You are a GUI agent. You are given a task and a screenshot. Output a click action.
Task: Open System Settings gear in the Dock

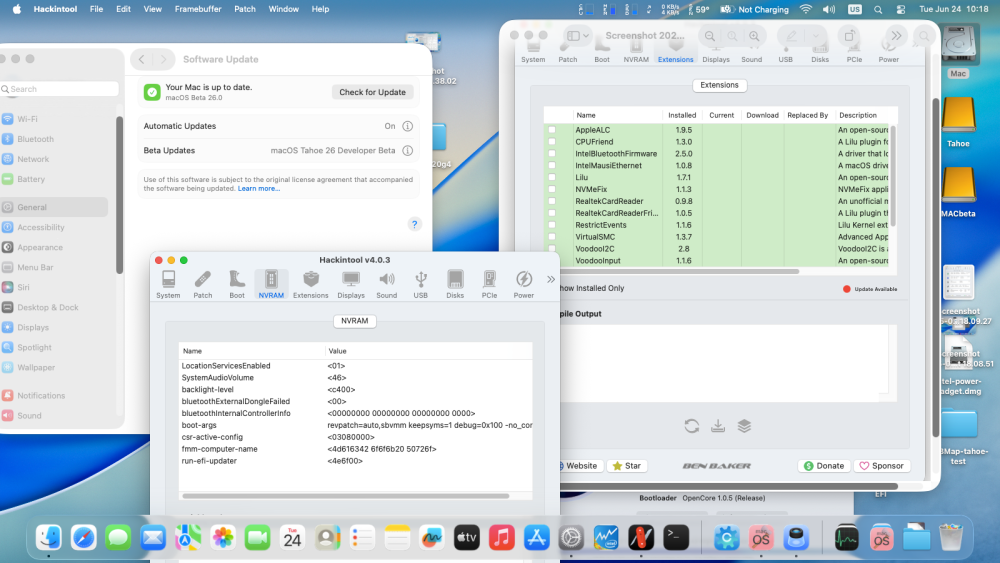pyautogui.click(x=571, y=538)
